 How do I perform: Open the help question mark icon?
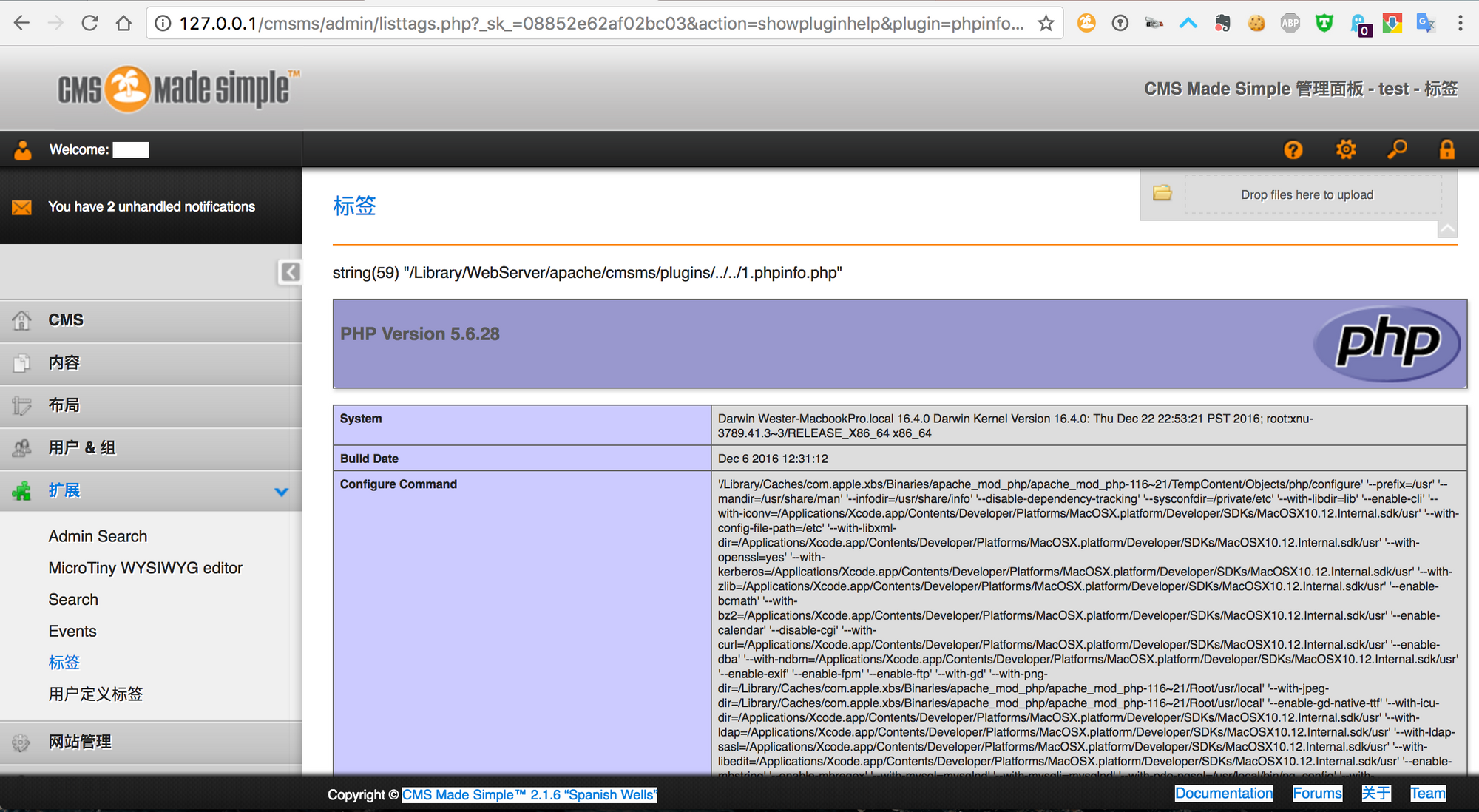pos(1293,149)
